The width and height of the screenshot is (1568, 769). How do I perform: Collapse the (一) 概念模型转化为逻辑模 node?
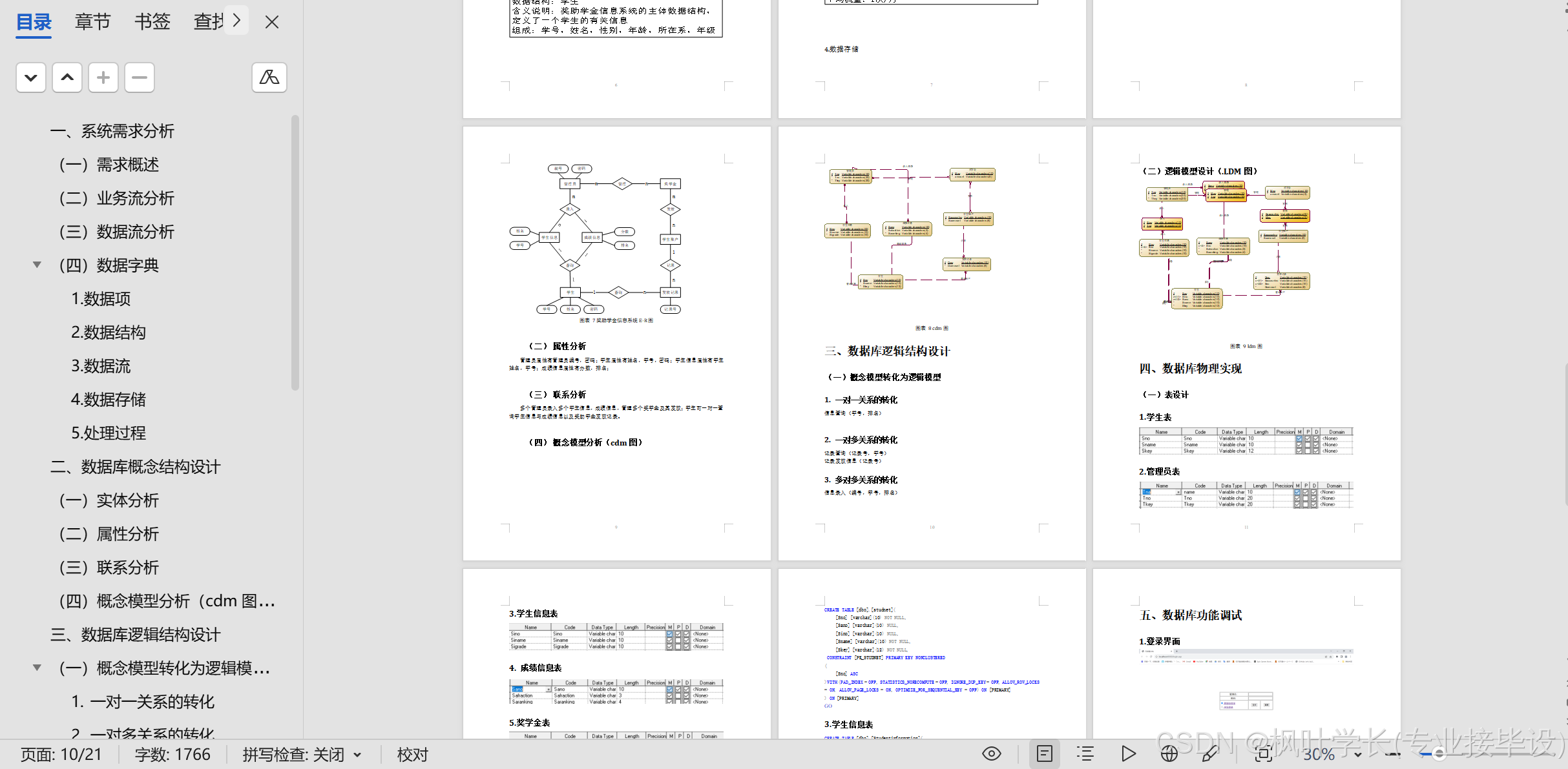click(37, 668)
